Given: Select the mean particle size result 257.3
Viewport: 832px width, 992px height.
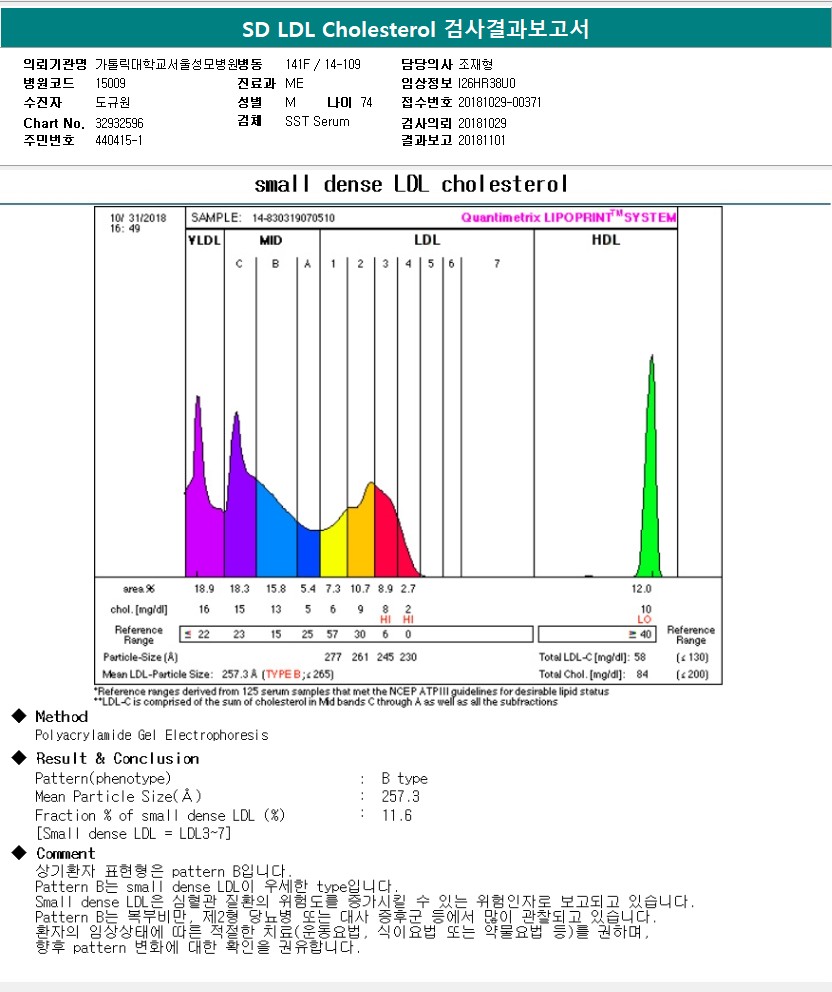Looking at the screenshot, I should 400,797.
